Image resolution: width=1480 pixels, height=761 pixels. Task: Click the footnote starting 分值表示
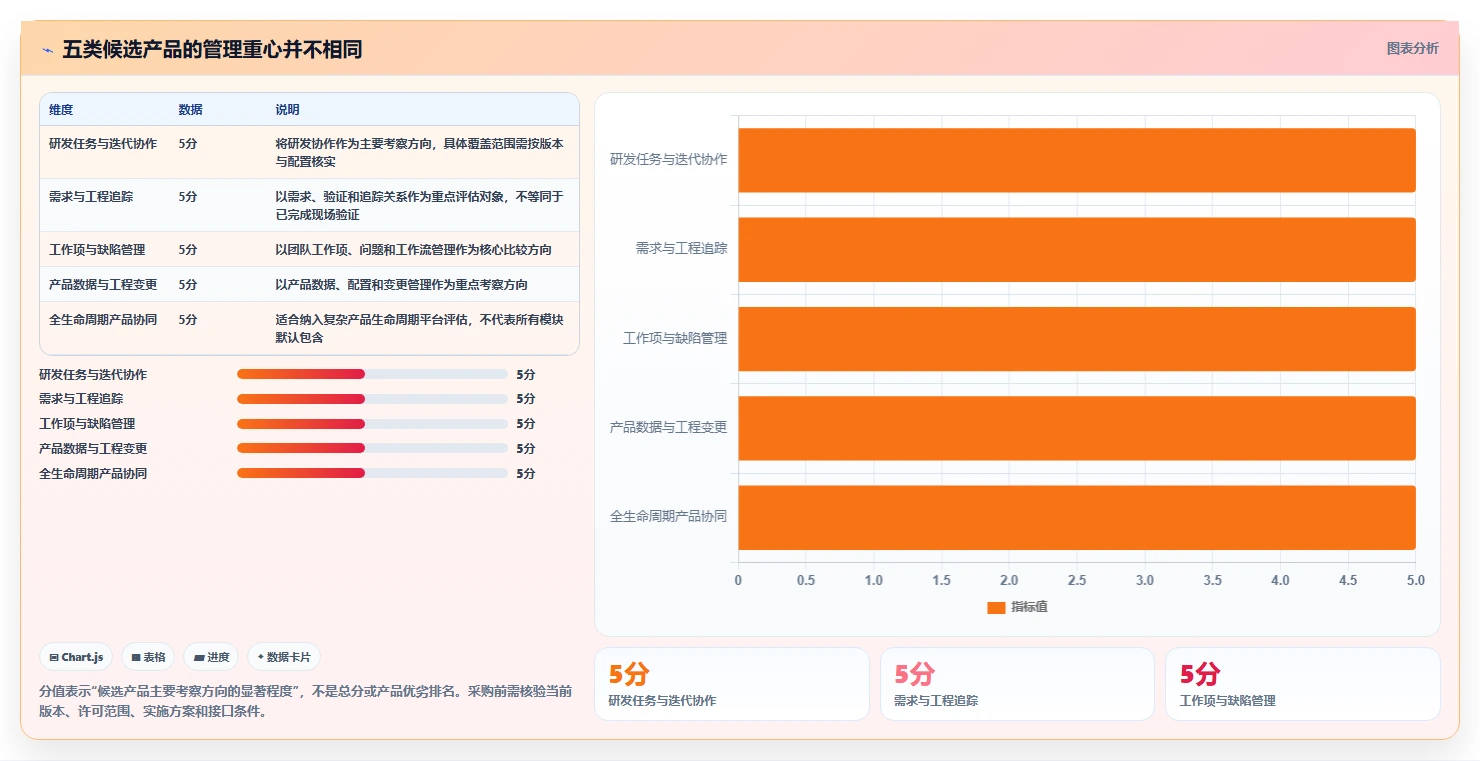[306, 702]
